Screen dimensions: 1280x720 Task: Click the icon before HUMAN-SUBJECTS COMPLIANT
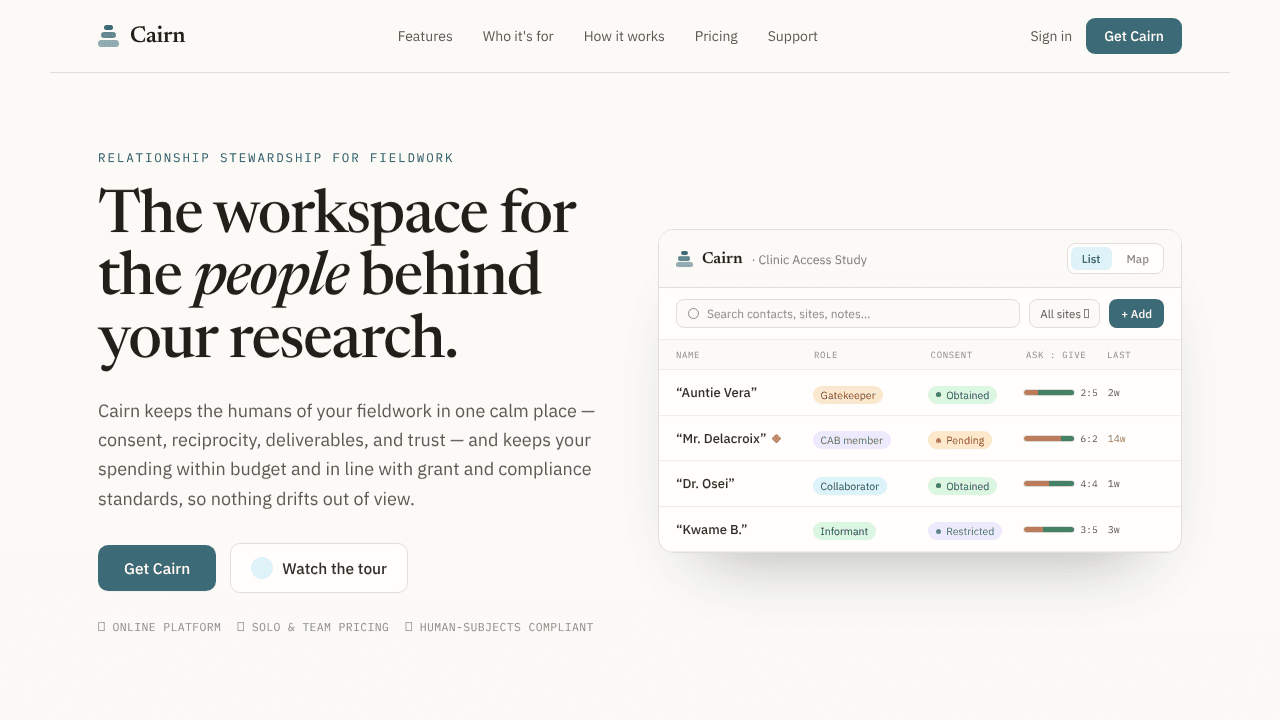pos(408,627)
